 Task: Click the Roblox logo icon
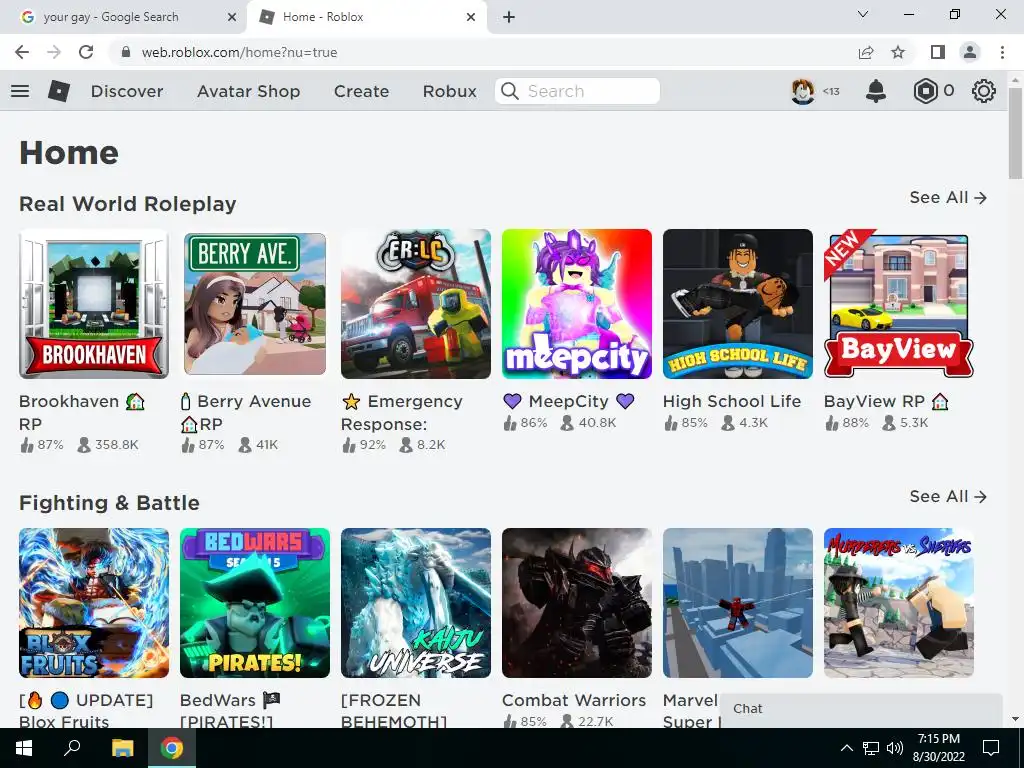pos(59,91)
